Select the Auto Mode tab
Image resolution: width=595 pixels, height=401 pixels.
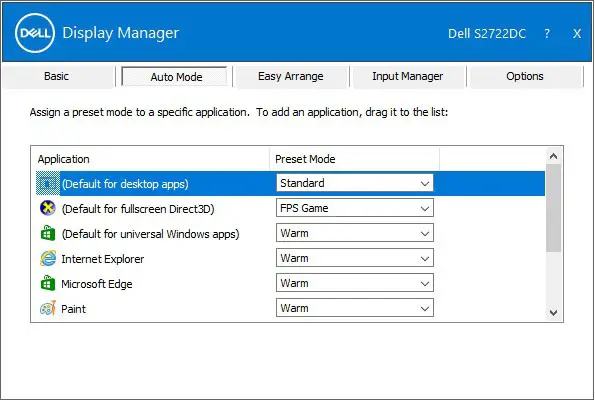[176, 77]
